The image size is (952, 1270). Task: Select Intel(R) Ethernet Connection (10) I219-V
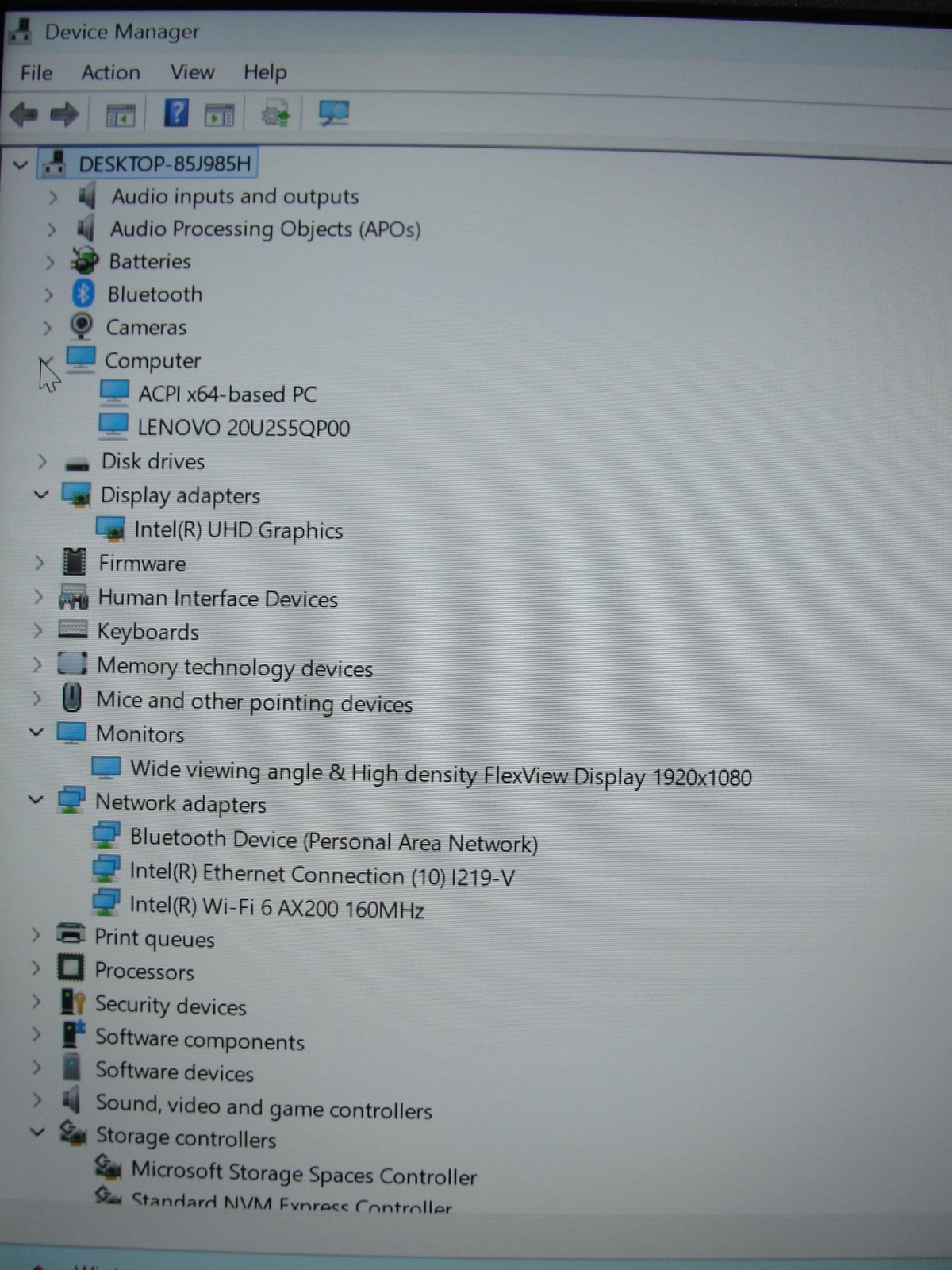pyautogui.click(x=322, y=875)
